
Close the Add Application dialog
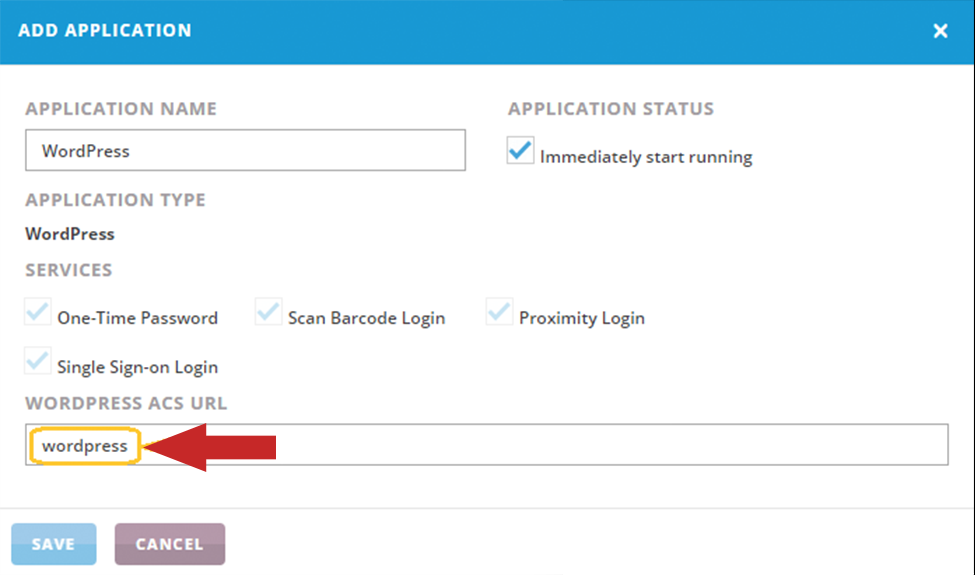pos(940,30)
